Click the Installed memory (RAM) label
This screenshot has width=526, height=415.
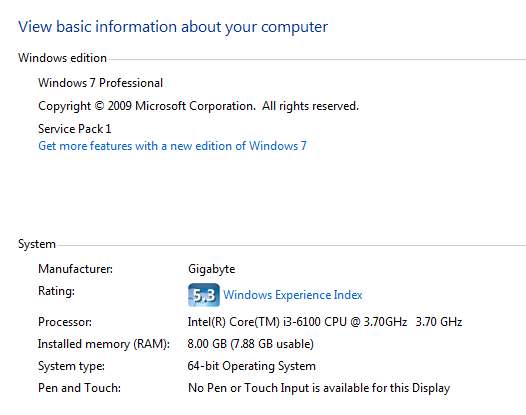tap(104, 344)
